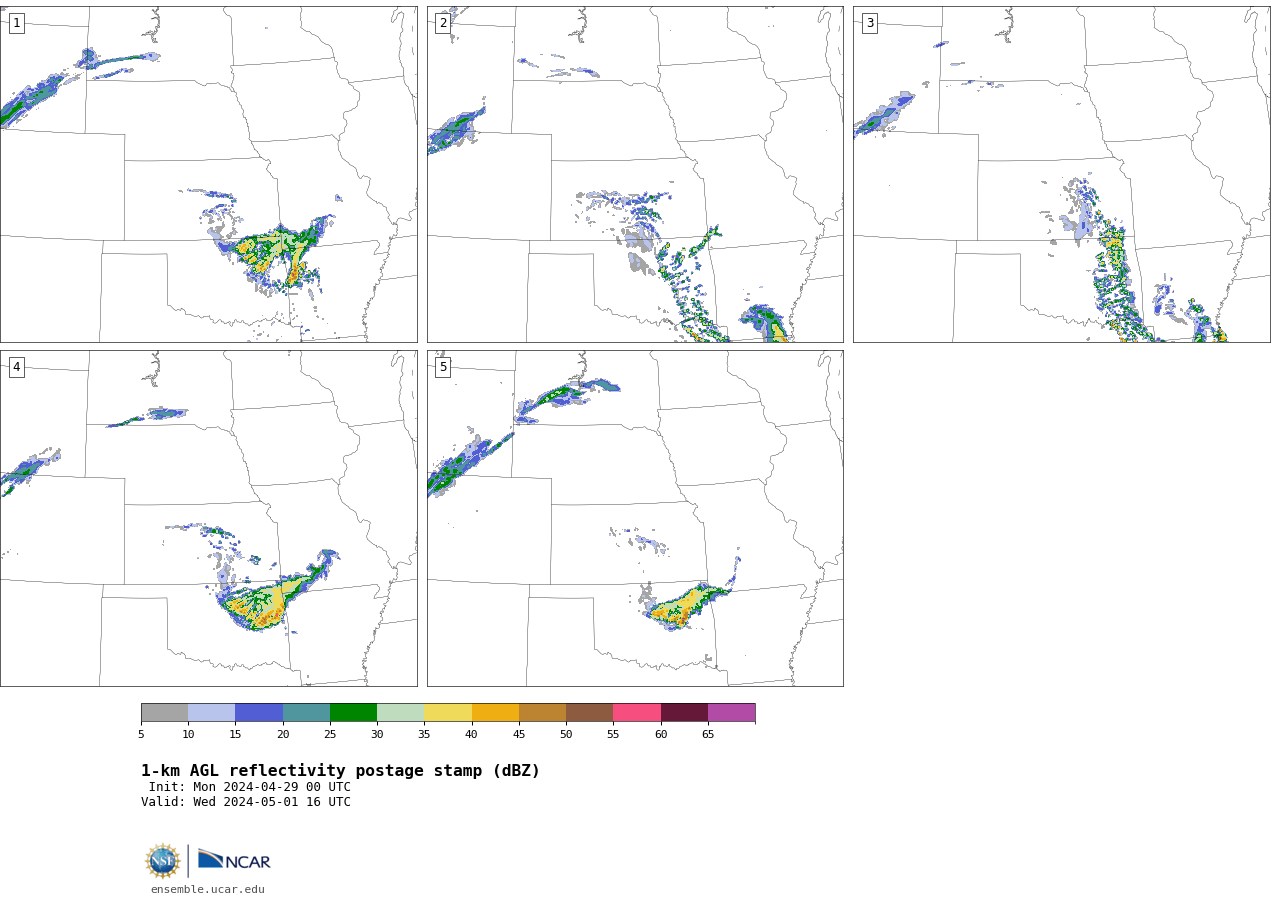Click the blue 15-20 dBZ swatch
This screenshot has width=1280, height=901.
click(259, 712)
